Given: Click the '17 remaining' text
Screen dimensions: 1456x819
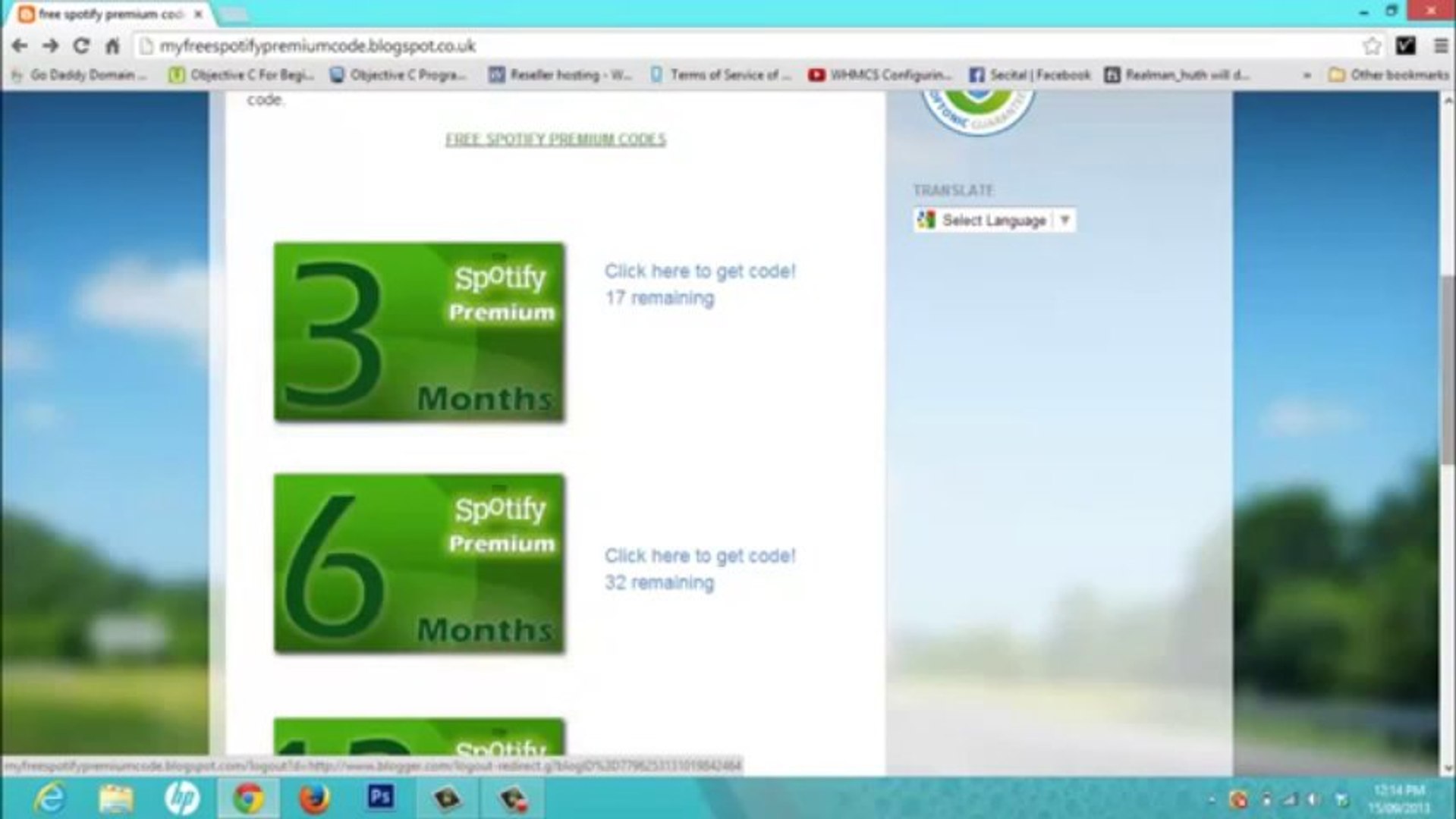Looking at the screenshot, I should pos(659,298).
